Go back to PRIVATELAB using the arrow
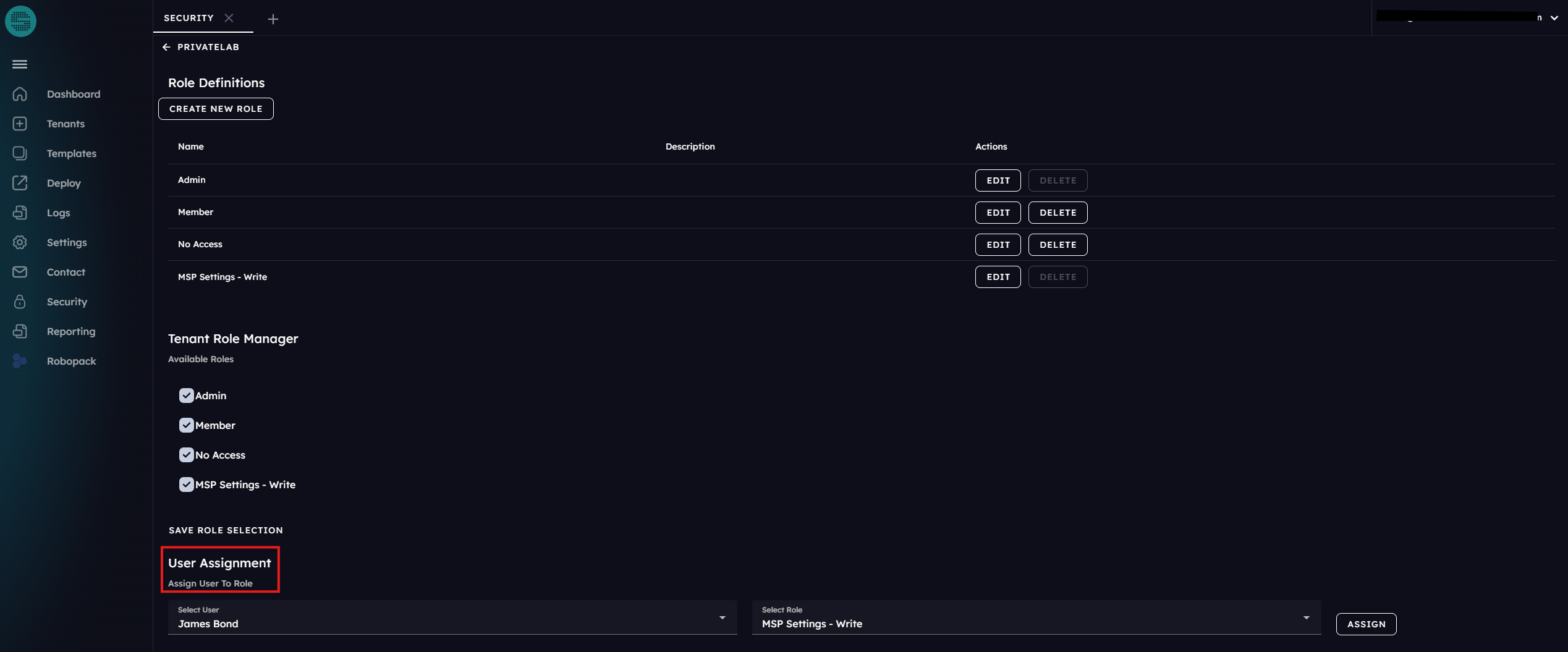1568x652 pixels. pyautogui.click(x=166, y=47)
